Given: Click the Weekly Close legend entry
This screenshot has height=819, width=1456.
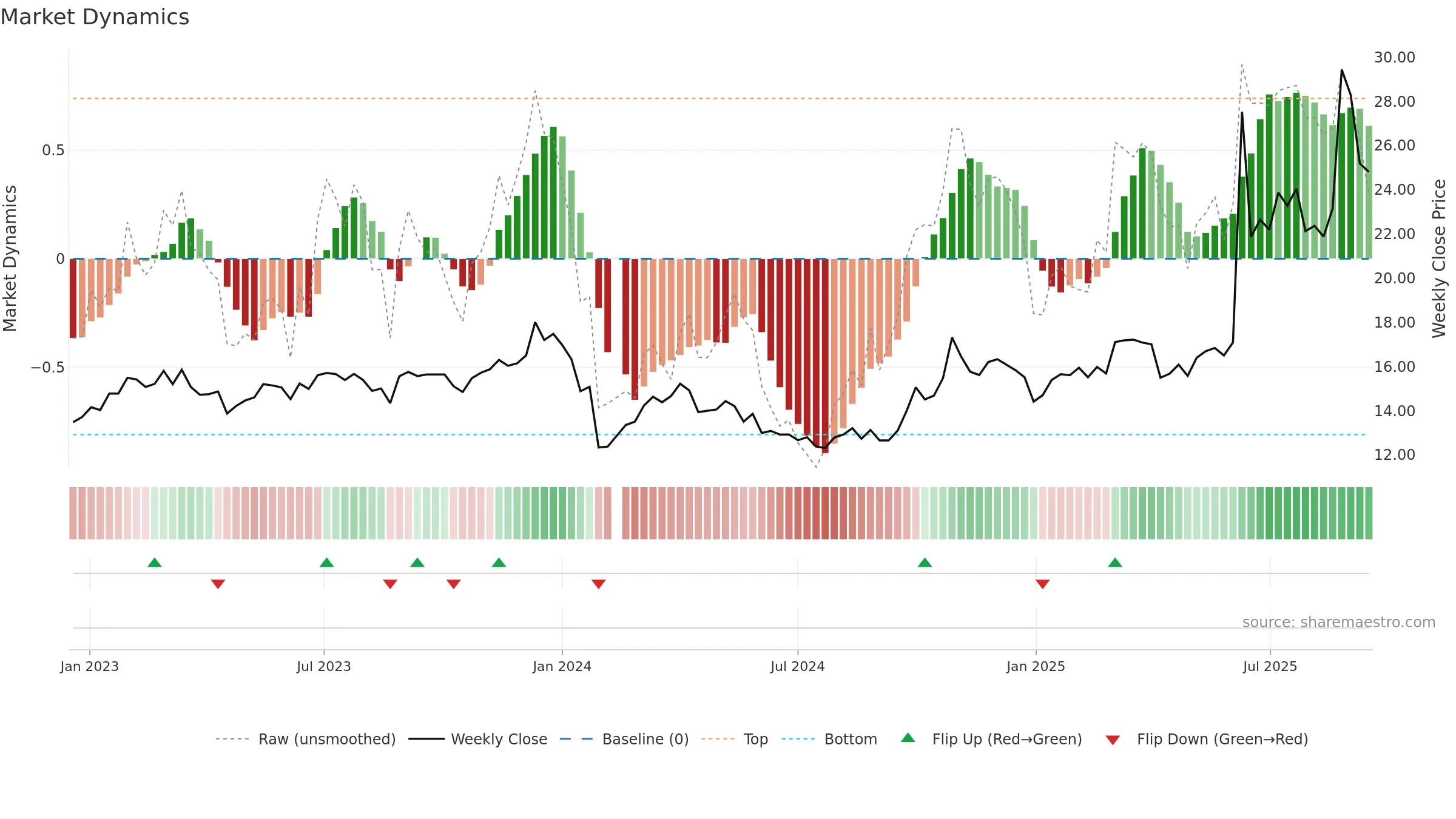Looking at the screenshot, I should [x=478, y=739].
